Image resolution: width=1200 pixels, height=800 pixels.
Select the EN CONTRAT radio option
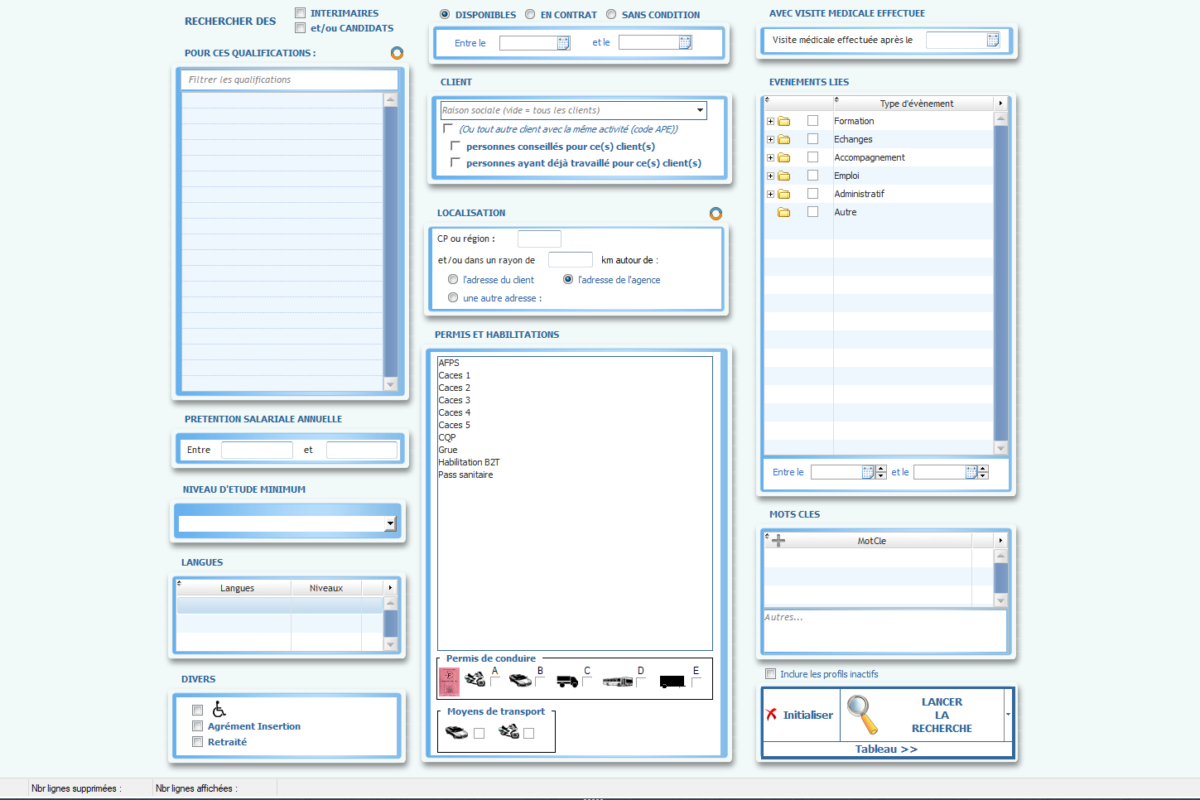click(530, 15)
